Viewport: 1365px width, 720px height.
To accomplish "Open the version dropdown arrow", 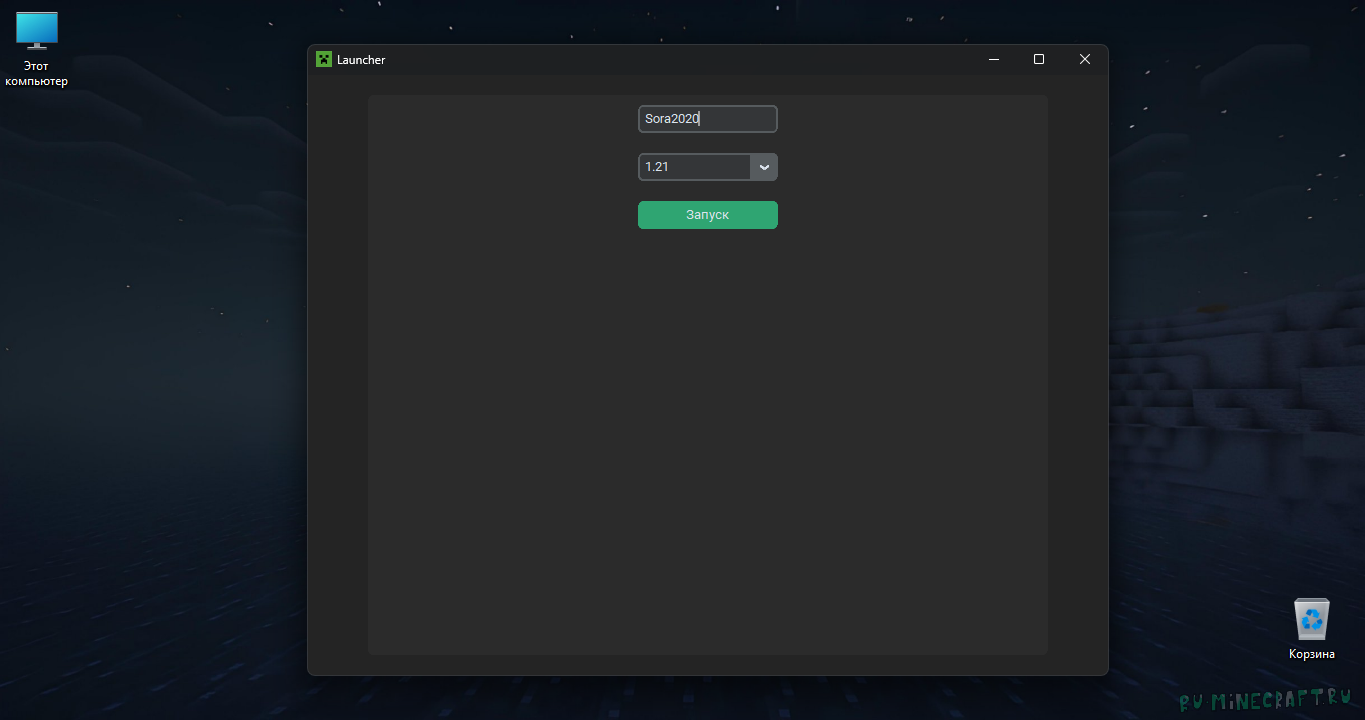I will tap(764, 167).
